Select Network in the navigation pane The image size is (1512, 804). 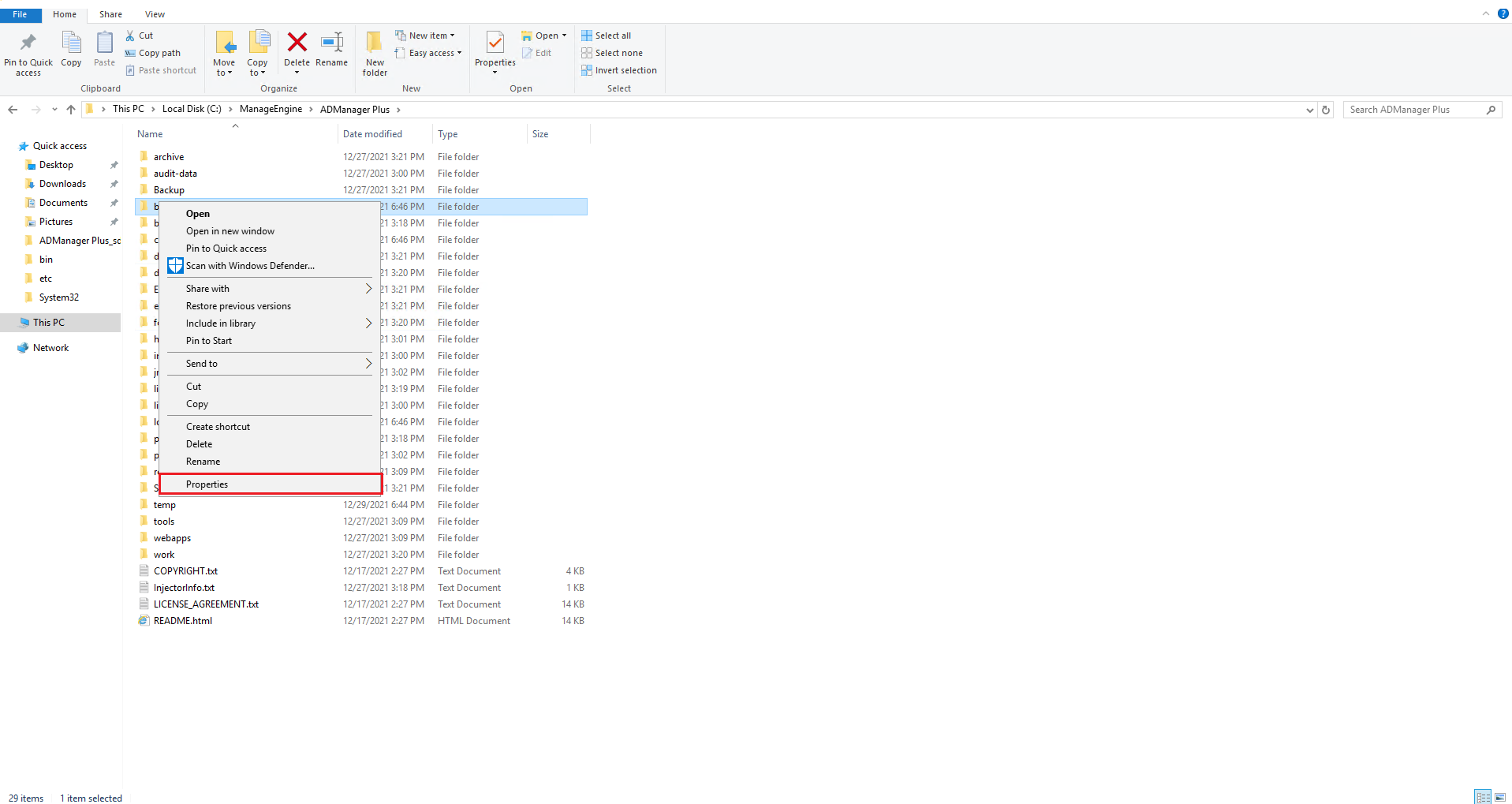(50, 348)
